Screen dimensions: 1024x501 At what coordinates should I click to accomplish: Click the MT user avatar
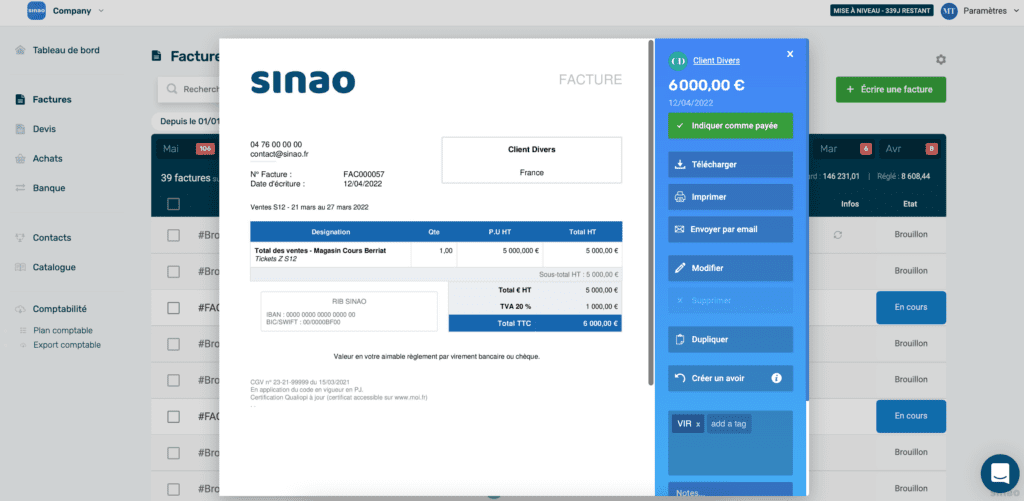click(949, 10)
